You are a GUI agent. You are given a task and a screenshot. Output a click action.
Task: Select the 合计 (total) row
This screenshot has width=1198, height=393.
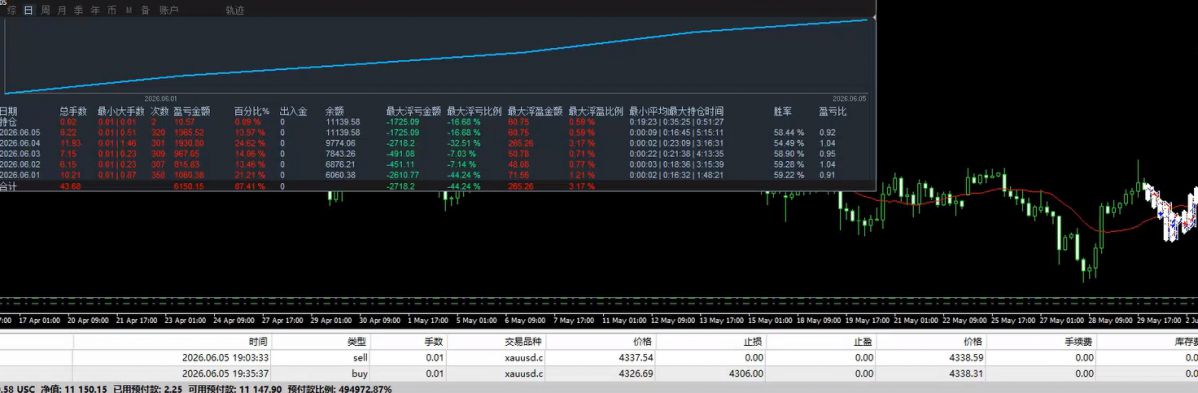437,186
